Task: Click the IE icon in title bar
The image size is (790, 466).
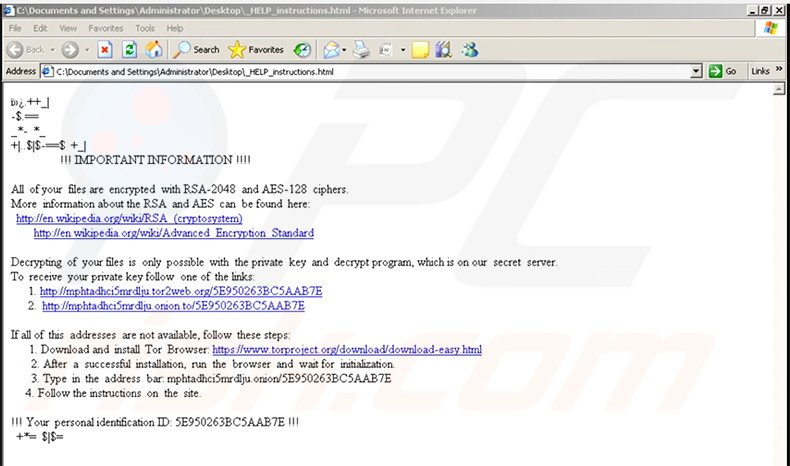Action: pyautogui.click(x=9, y=10)
